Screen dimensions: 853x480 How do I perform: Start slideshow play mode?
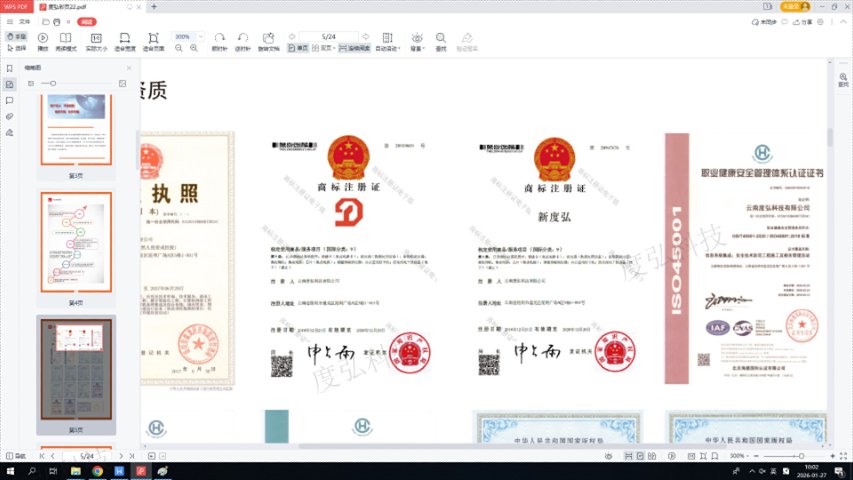42,41
